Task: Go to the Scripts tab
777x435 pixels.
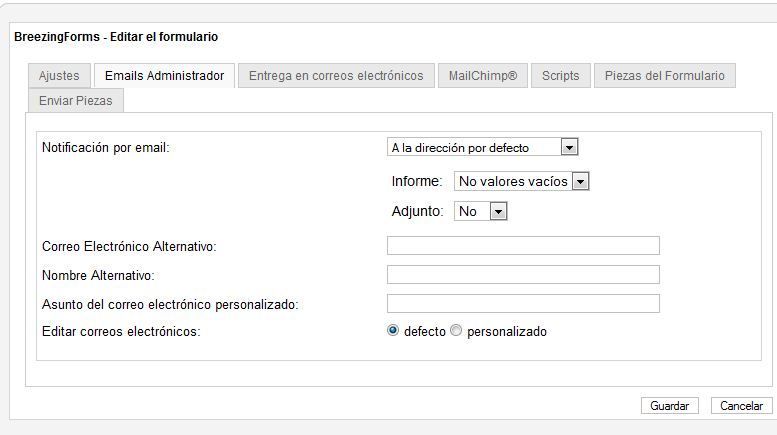Action: (x=560, y=76)
